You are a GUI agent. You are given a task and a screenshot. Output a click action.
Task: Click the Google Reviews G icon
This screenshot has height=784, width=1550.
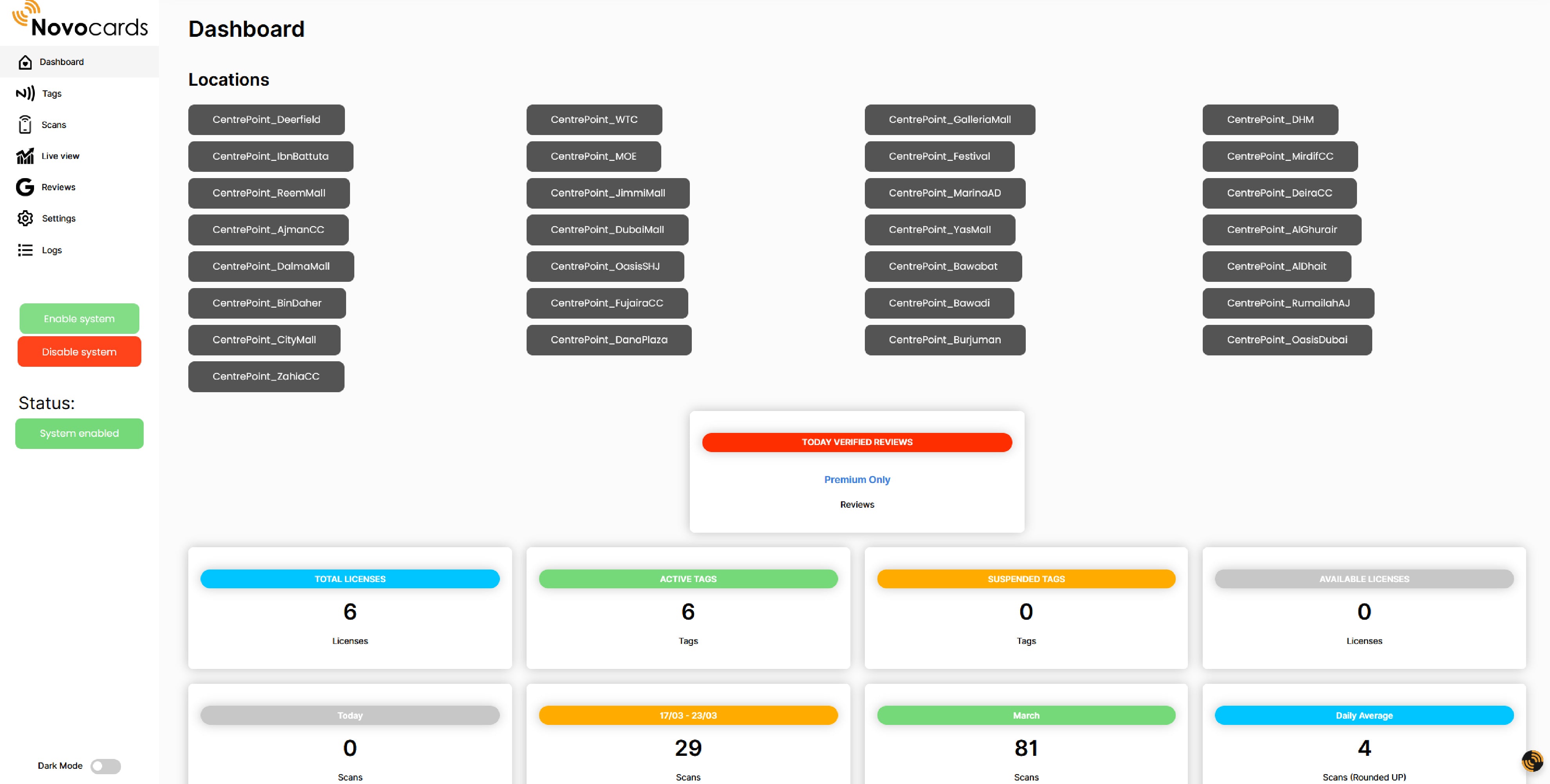pos(25,187)
